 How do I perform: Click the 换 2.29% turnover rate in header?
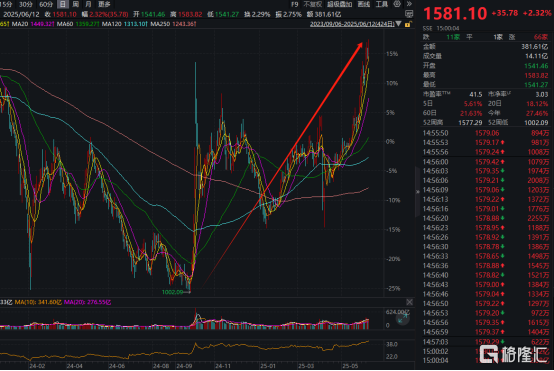[x=257, y=14]
